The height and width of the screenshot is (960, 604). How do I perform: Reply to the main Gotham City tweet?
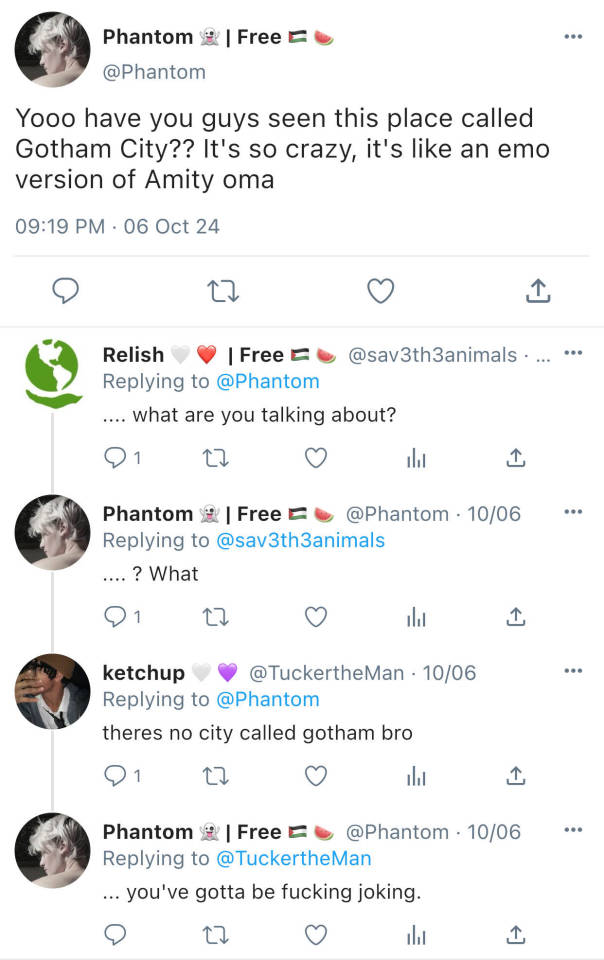[x=65, y=291]
